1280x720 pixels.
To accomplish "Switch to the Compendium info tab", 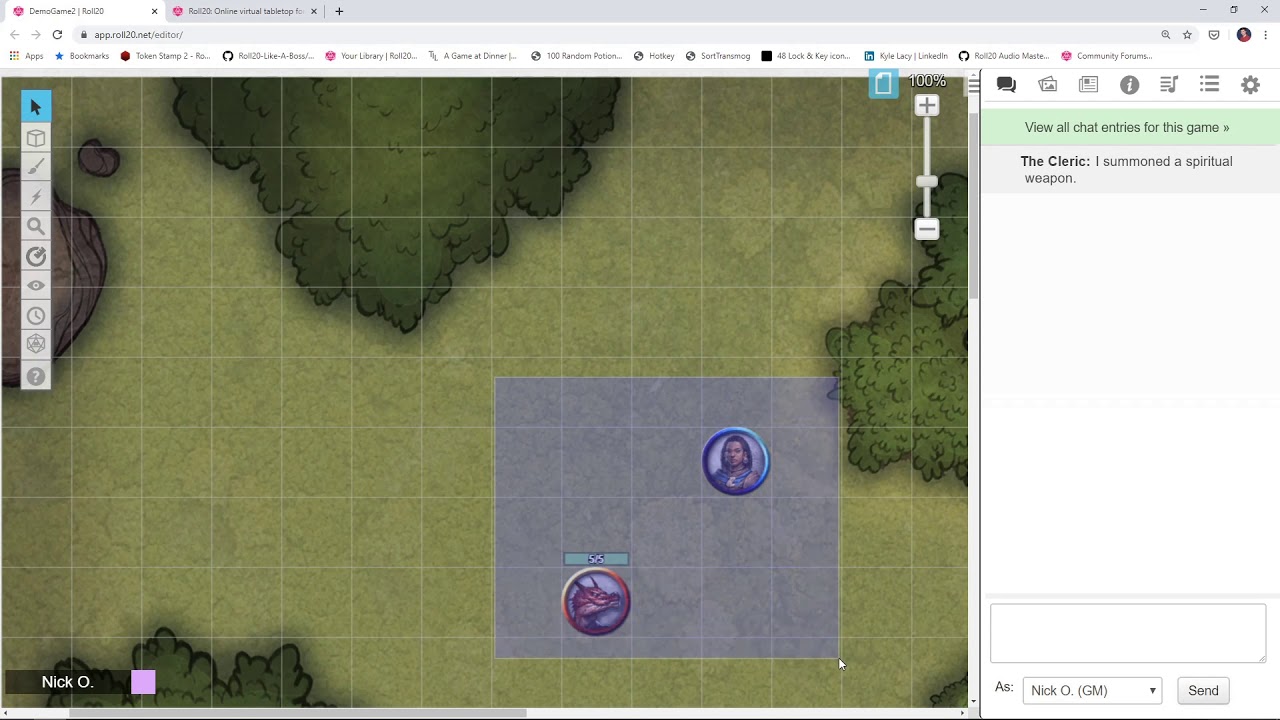I will (x=1129, y=85).
